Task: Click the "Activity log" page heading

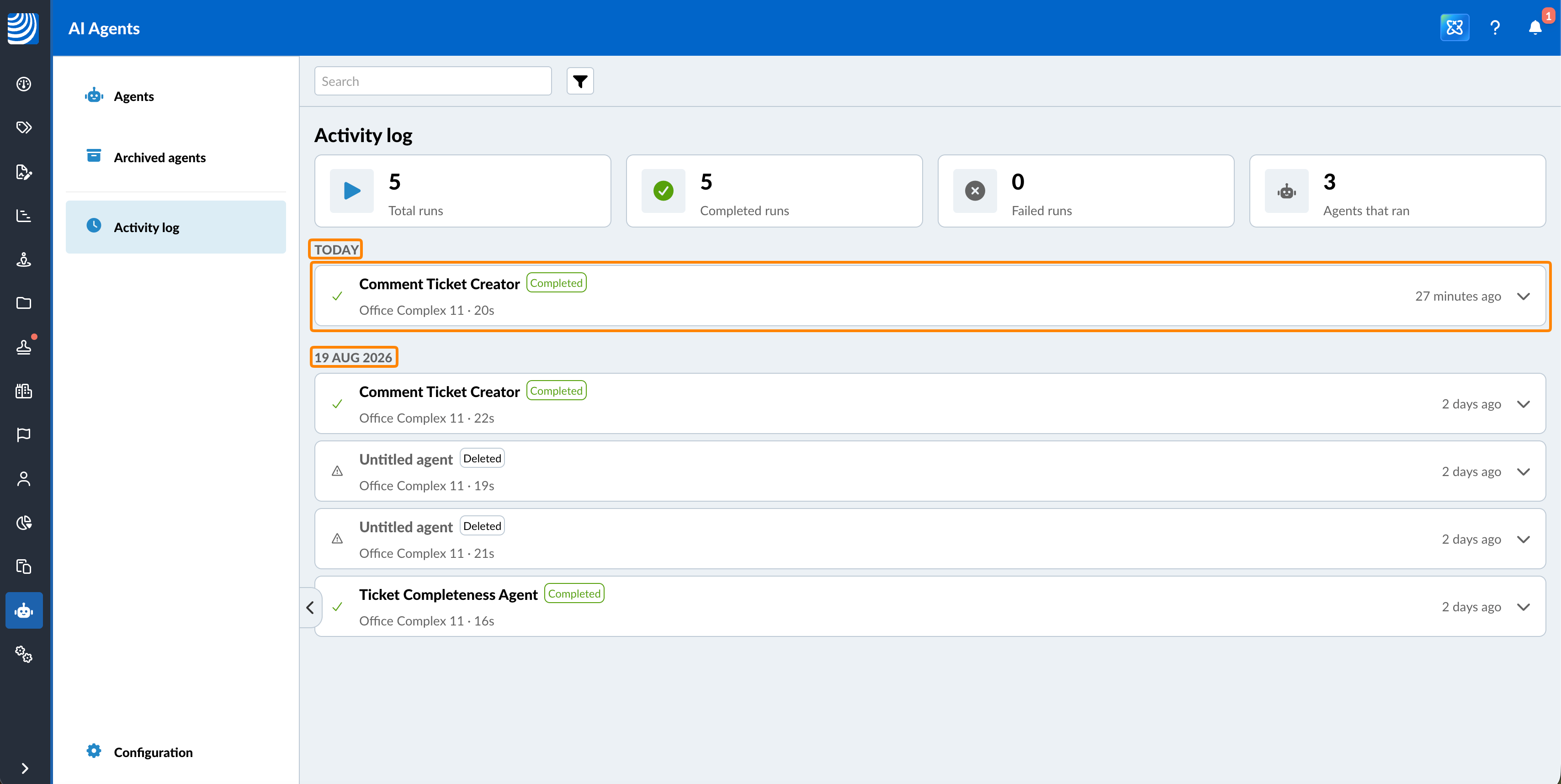Action: tap(363, 135)
